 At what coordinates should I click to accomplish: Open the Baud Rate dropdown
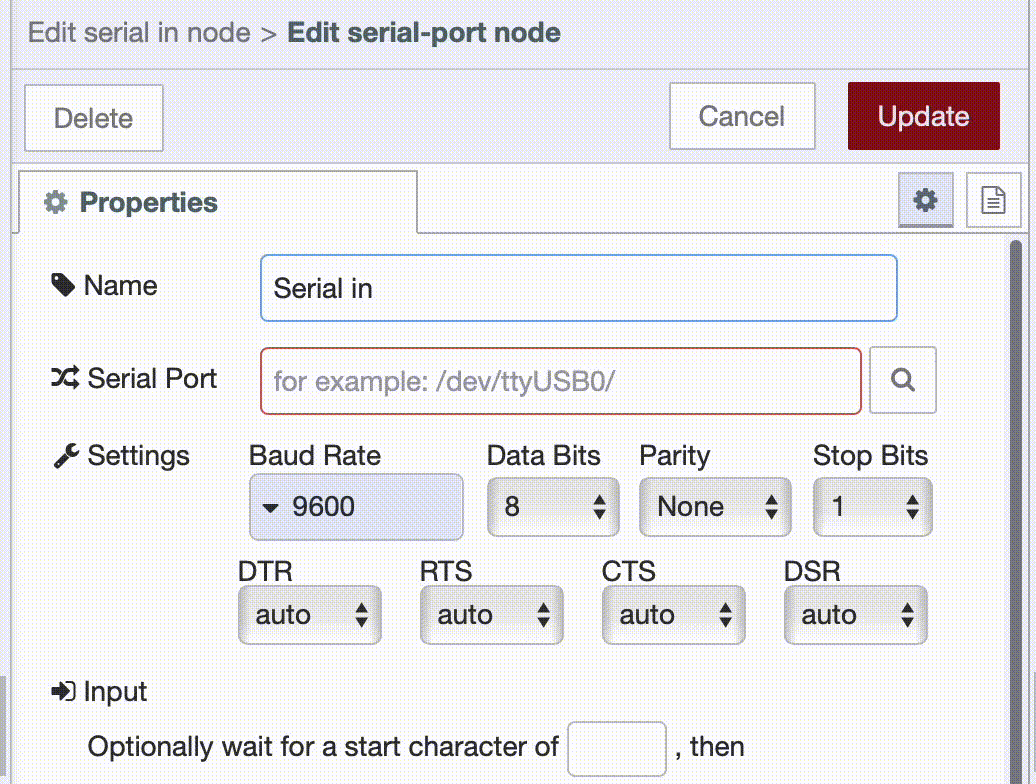(355, 507)
